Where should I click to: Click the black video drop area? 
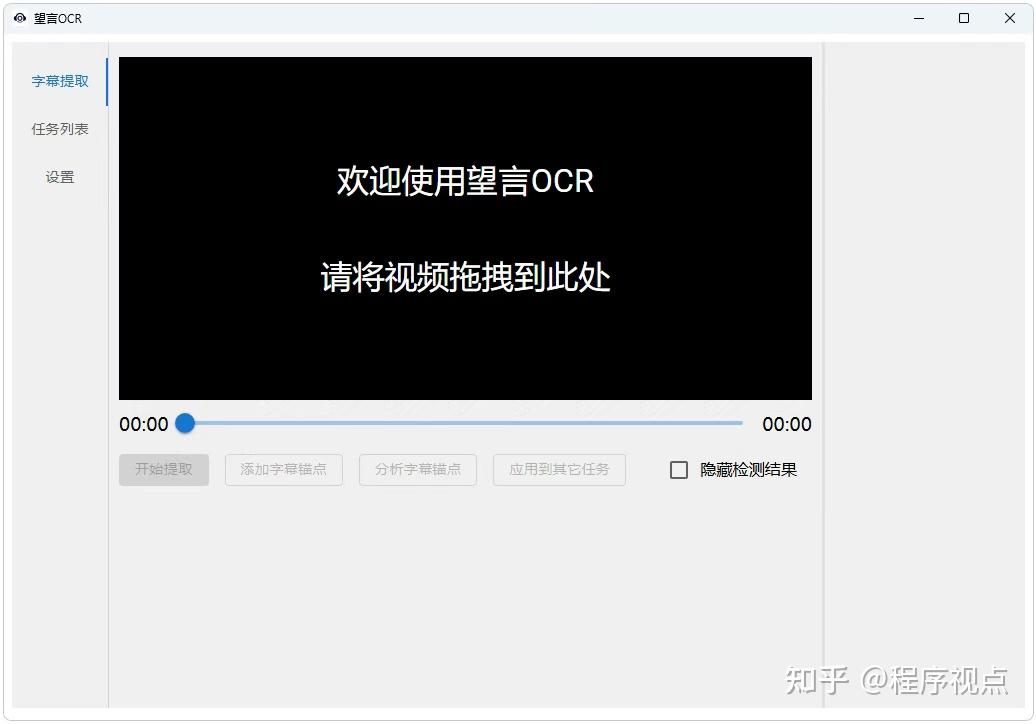coord(465,350)
